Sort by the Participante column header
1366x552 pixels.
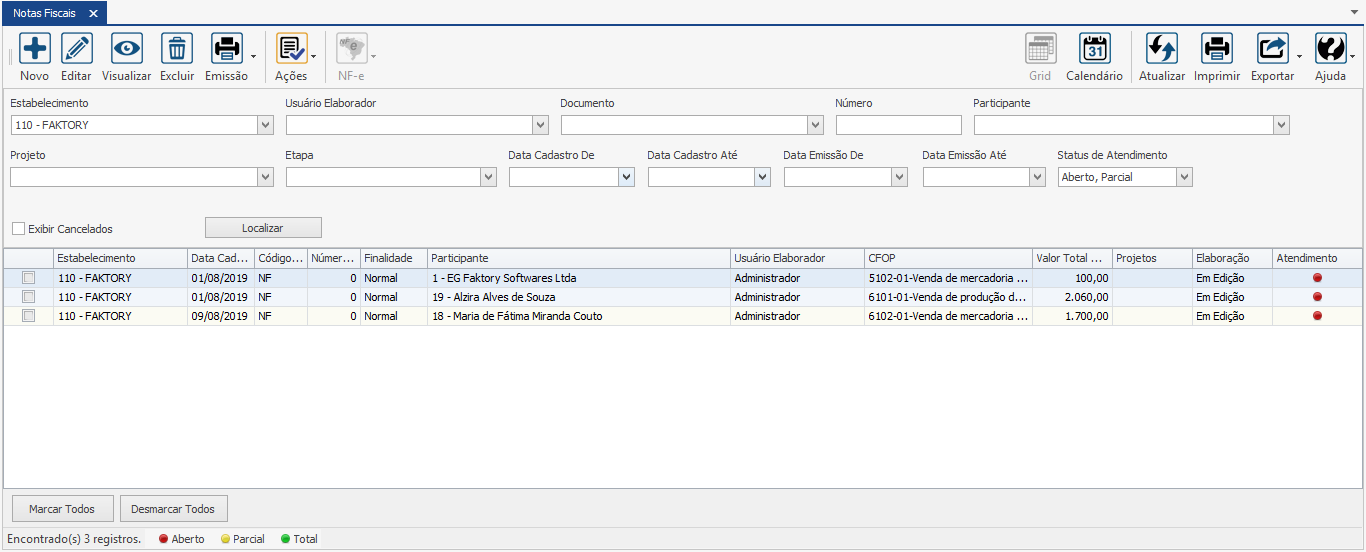coord(578,258)
